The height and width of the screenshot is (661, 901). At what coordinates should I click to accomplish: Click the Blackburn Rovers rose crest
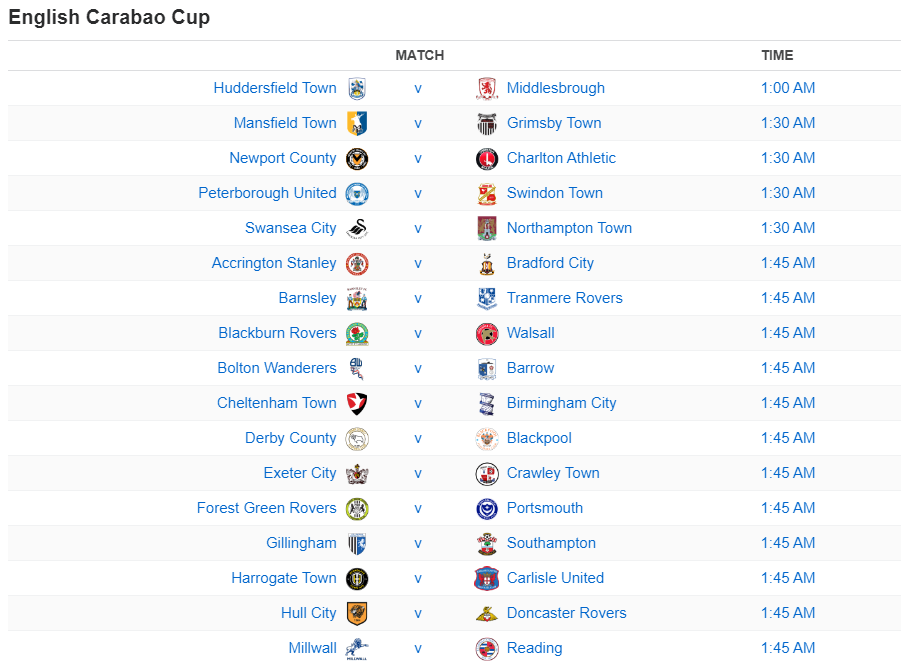point(357,333)
